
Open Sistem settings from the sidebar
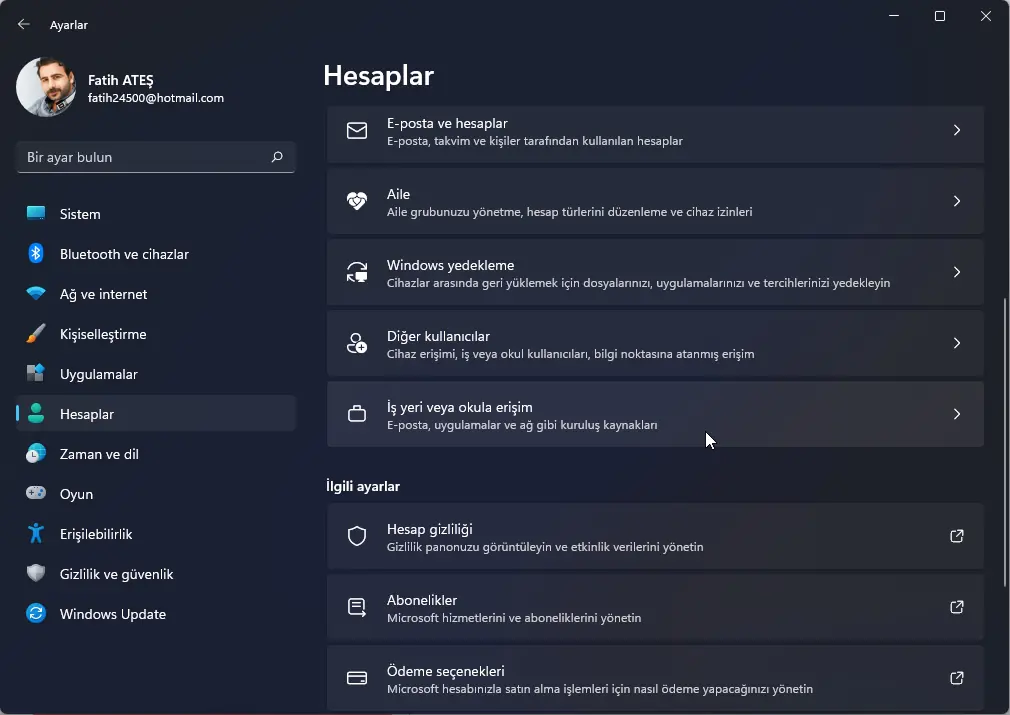(x=79, y=214)
